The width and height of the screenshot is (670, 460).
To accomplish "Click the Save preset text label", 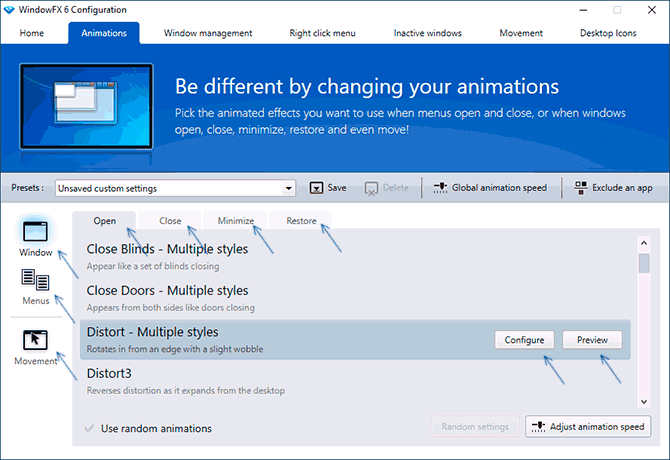I will pyautogui.click(x=337, y=188).
